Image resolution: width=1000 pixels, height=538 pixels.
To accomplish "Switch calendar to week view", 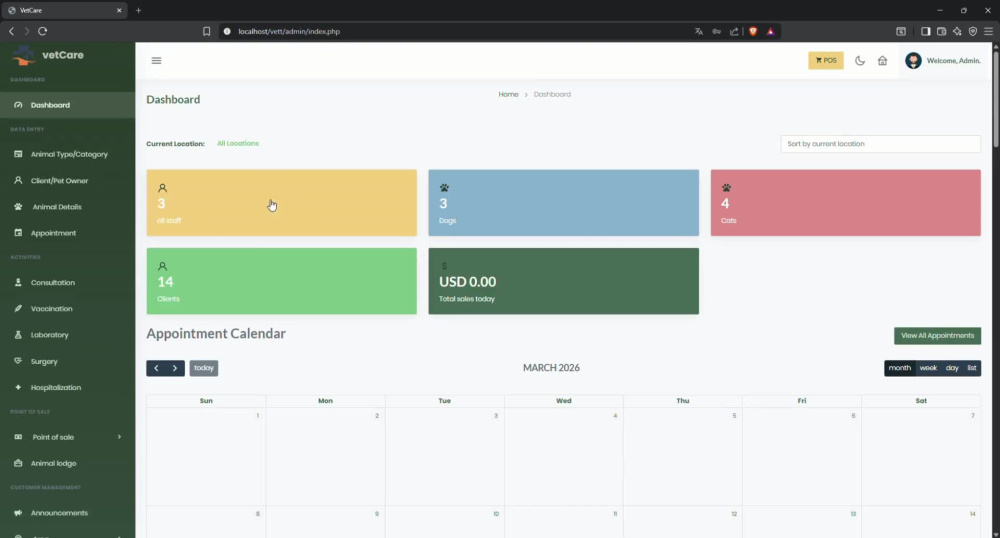I will coord(928,368).
